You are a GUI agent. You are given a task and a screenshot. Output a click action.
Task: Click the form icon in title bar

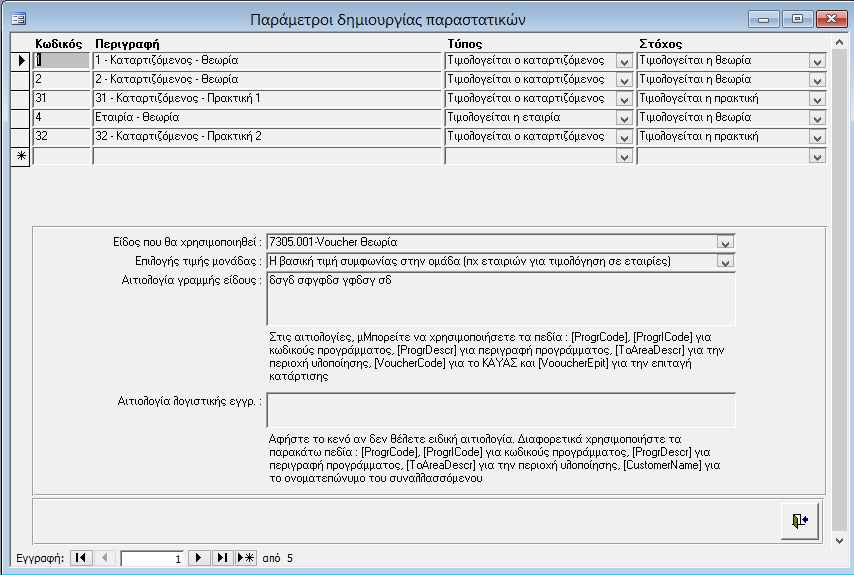[x=18, y=19]
